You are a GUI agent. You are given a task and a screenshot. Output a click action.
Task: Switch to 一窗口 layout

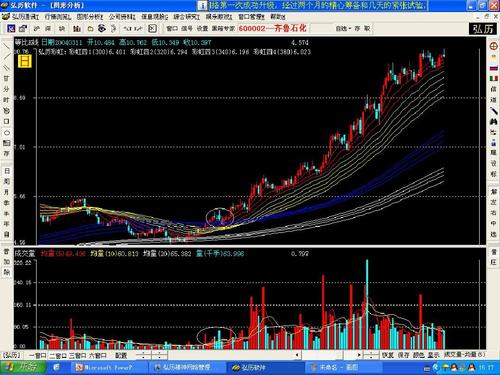pyautogui.click(x=37, y=355)
